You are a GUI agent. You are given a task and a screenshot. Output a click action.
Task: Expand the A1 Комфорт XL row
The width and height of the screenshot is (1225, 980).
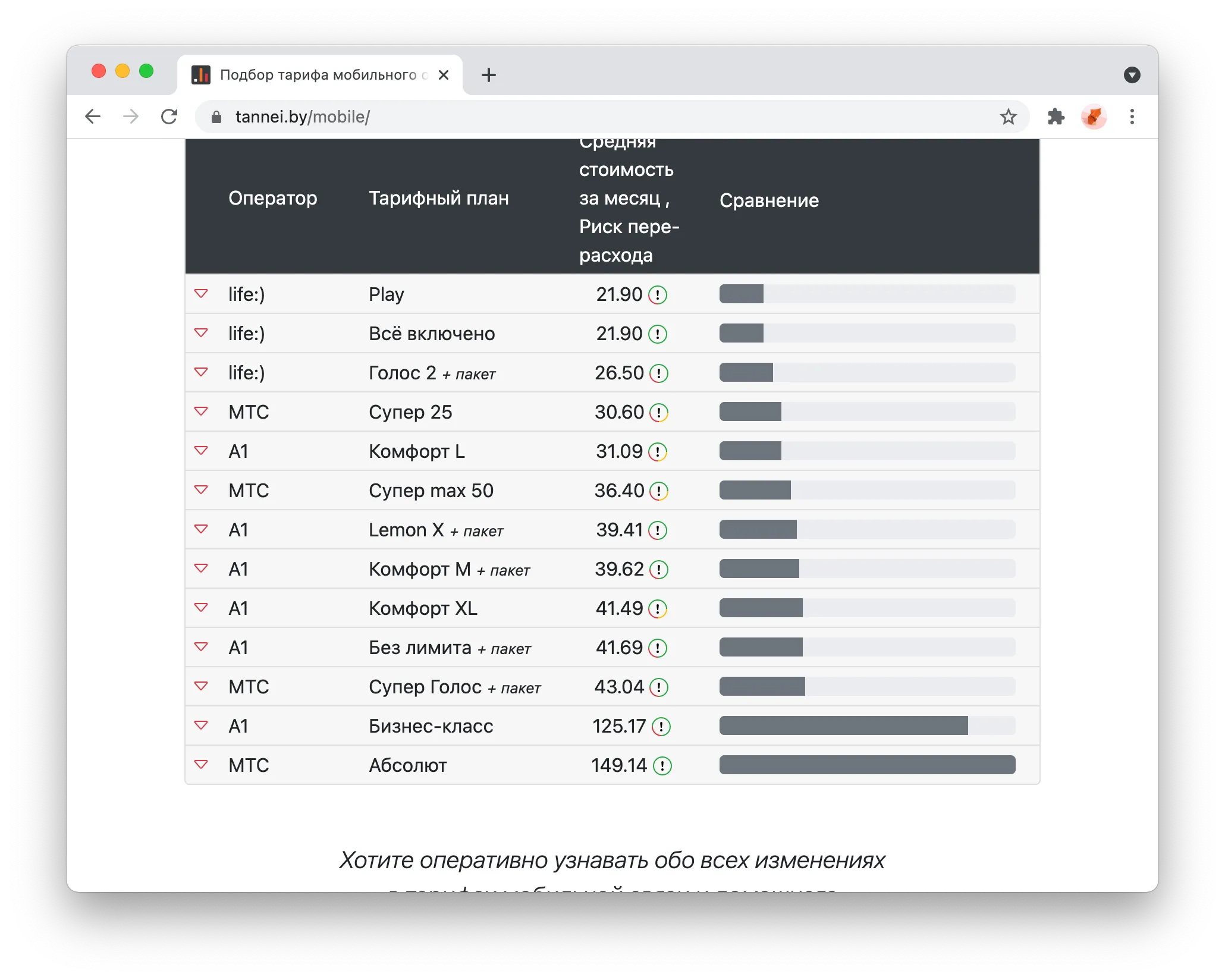(x=201, y=608)
